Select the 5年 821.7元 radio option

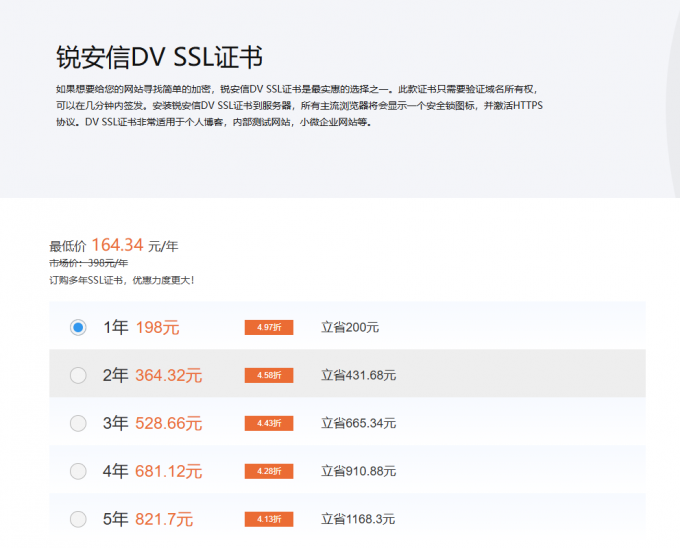[x=78, y=519]
